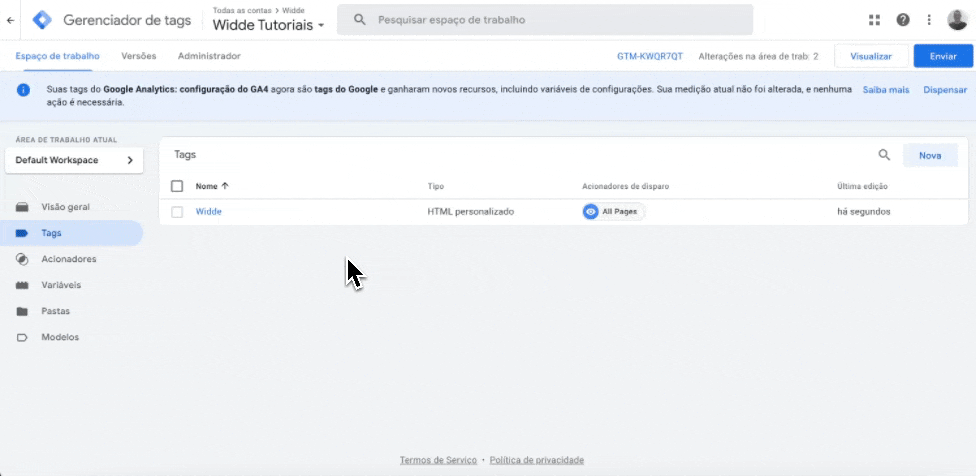Click the search magnifier in search bar
Image resolution: width=976 pixels, height=476 pixels.
coord(359,20)
